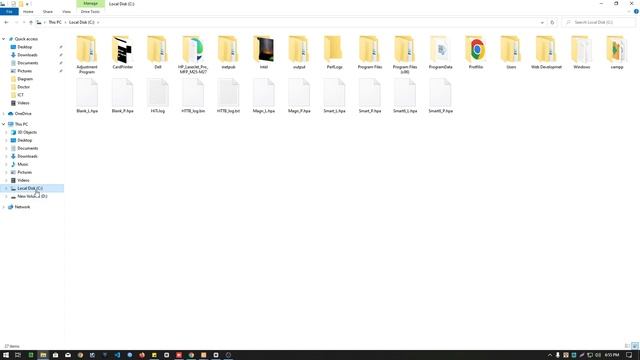
Task: Open address bar history dropdown
Action: [x=542, y=22]
